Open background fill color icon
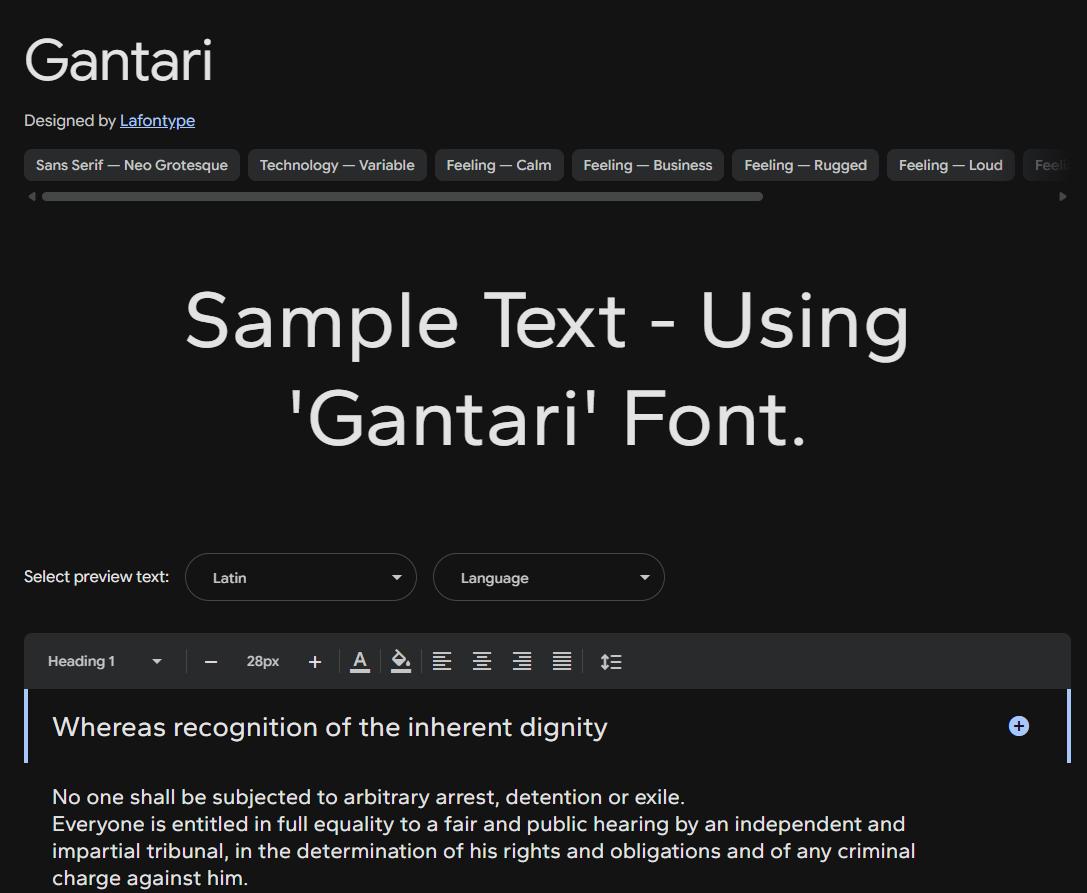 (401, 661)
